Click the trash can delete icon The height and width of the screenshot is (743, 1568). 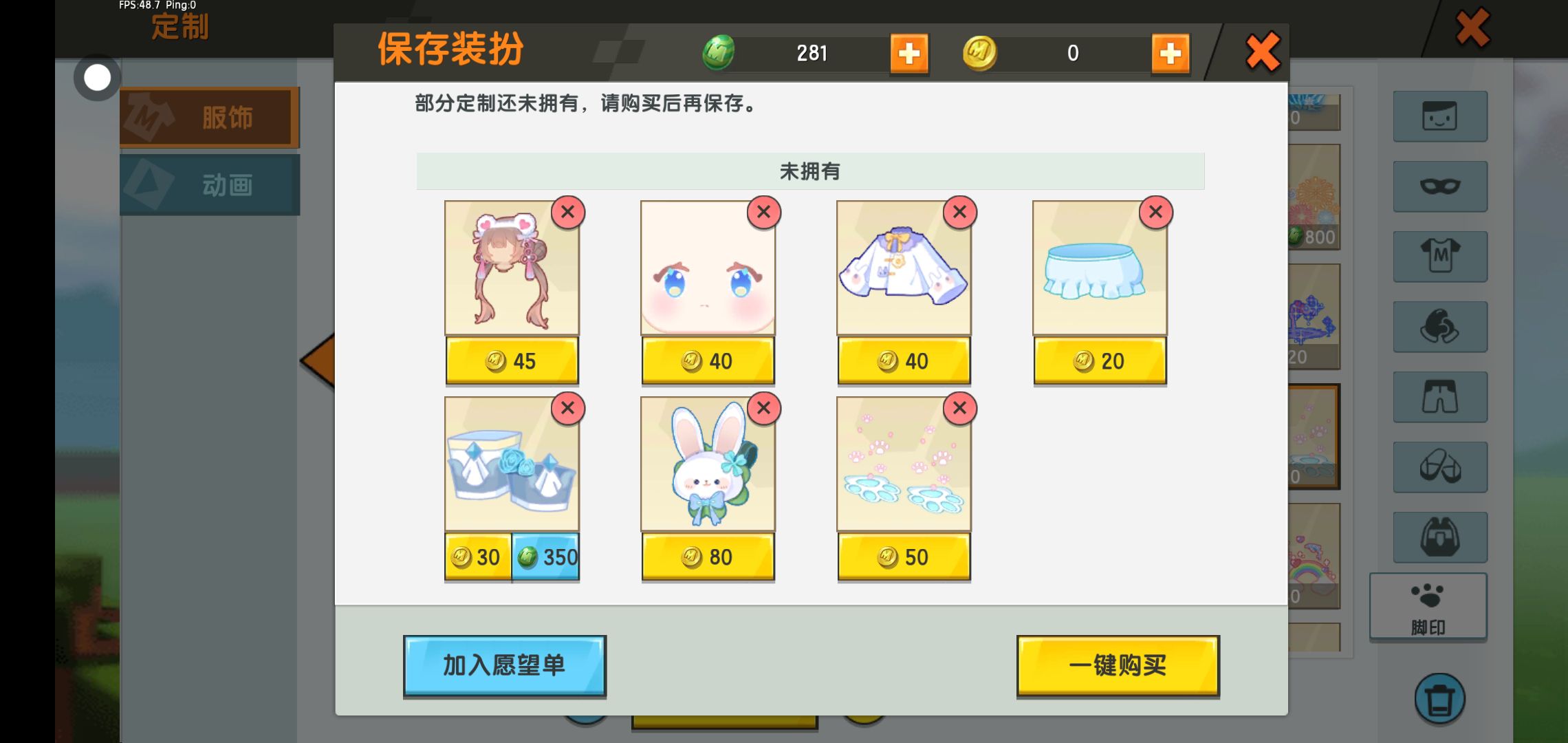(x=1439, y=699)
